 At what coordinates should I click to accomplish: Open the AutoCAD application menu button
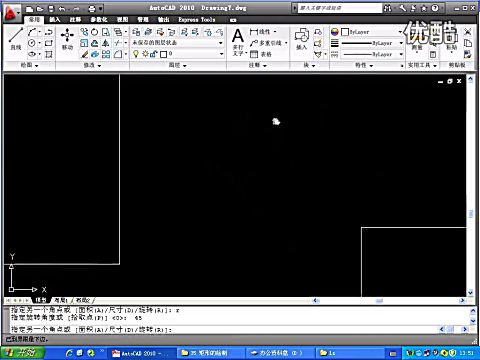[11, 13]
